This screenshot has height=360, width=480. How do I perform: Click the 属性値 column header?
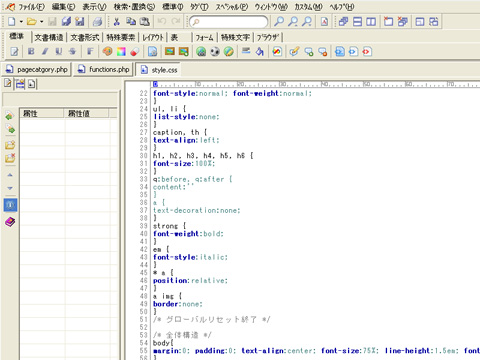click(x=87, y=114)
